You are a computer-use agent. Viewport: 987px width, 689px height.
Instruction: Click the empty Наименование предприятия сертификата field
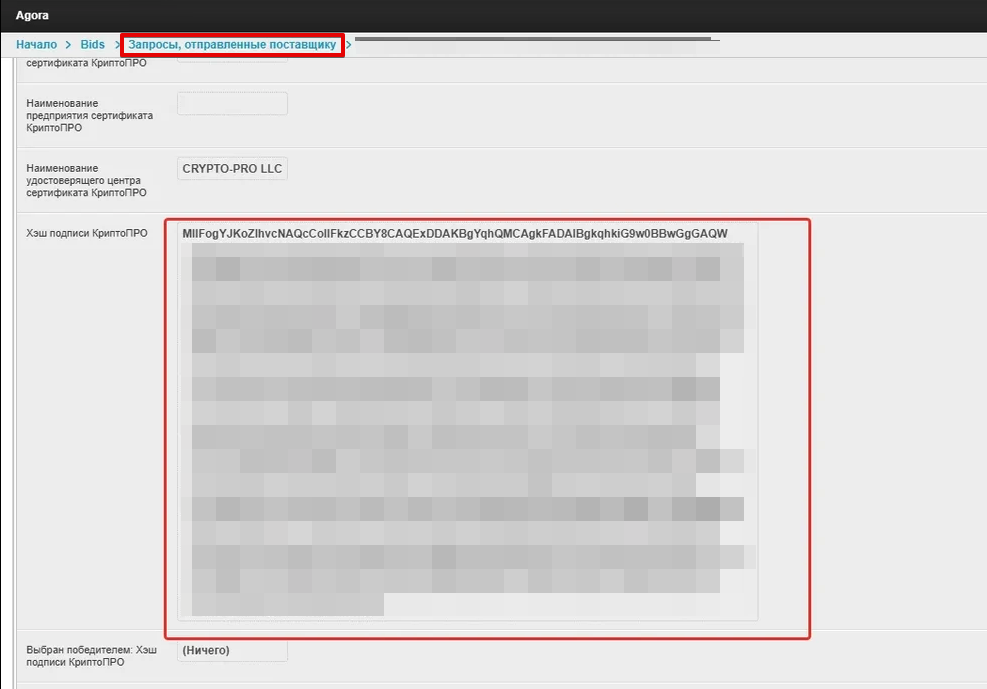pyautogui.click(x=232, y=104)
